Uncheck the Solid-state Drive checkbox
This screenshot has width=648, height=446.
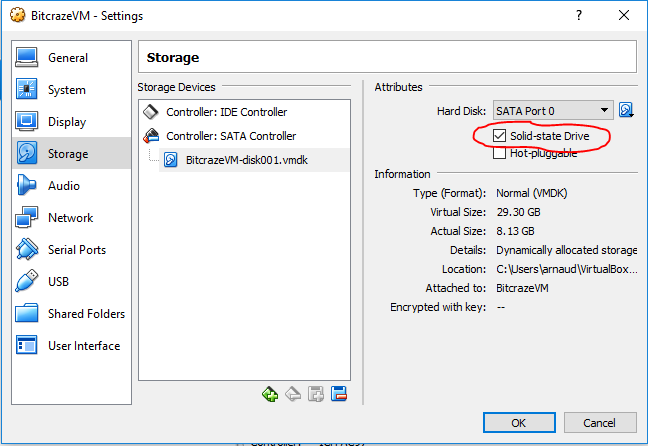[501, 134]
